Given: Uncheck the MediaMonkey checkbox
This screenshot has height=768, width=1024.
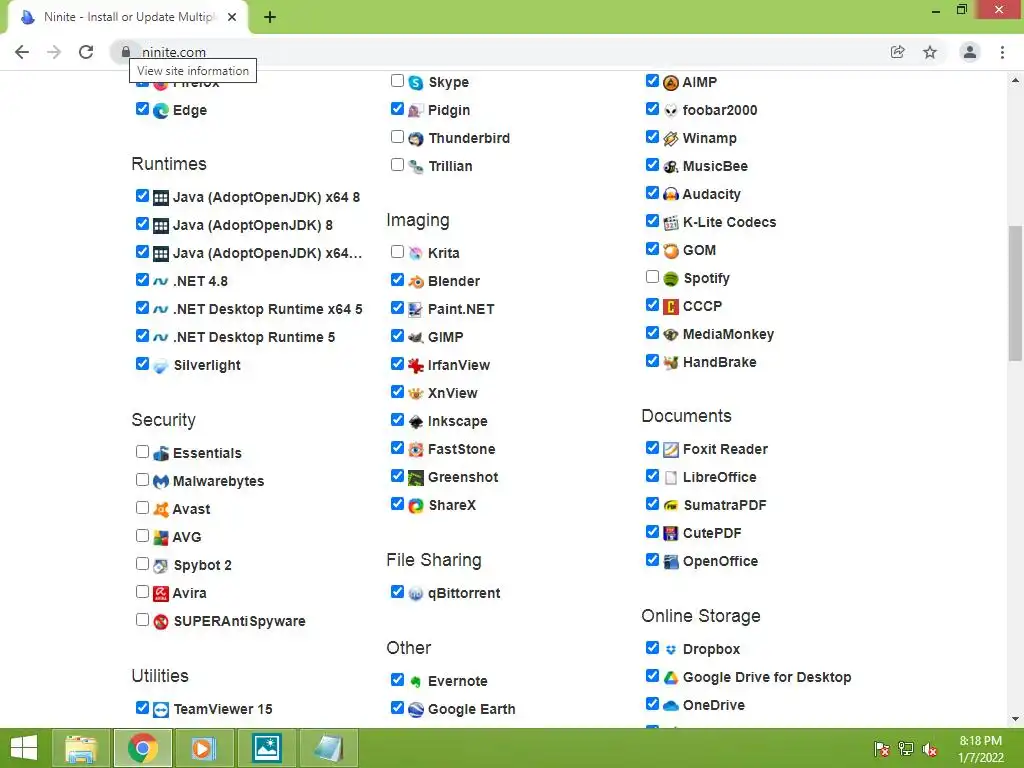Looking at the screenshot, I should coord(652,332).
